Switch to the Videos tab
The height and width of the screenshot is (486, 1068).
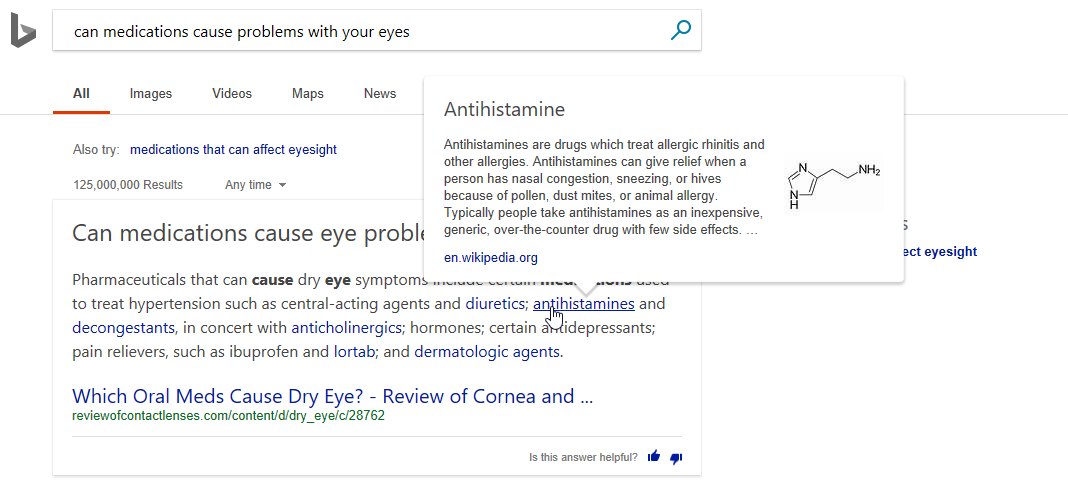tap(232, 94)
